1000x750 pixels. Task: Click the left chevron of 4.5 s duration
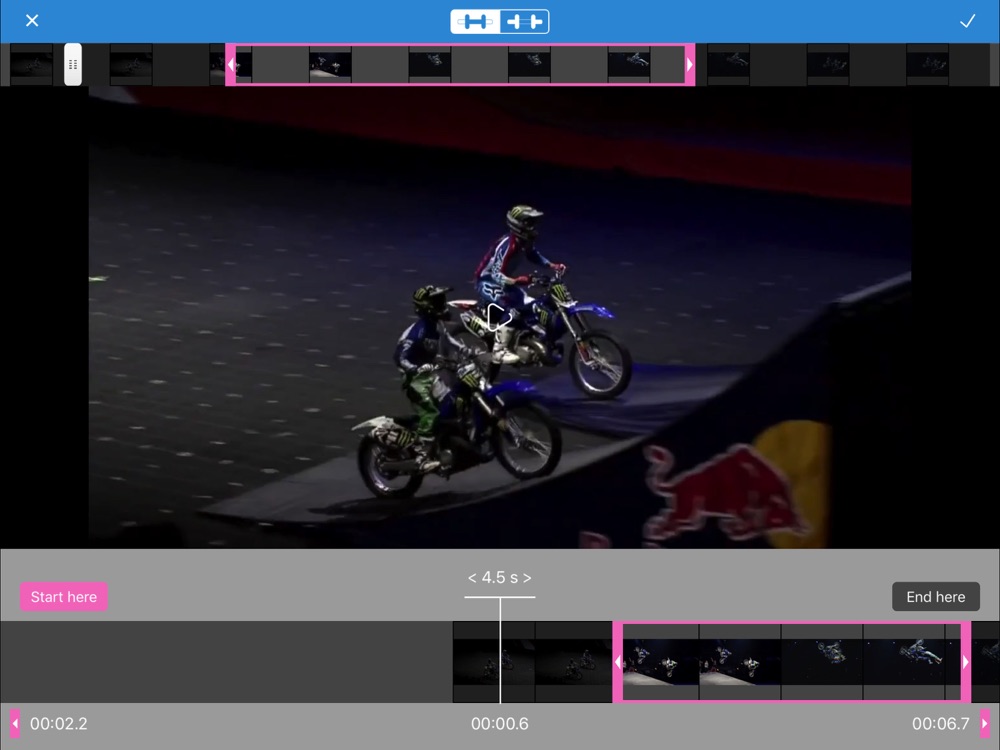click(x=472, y=578)
